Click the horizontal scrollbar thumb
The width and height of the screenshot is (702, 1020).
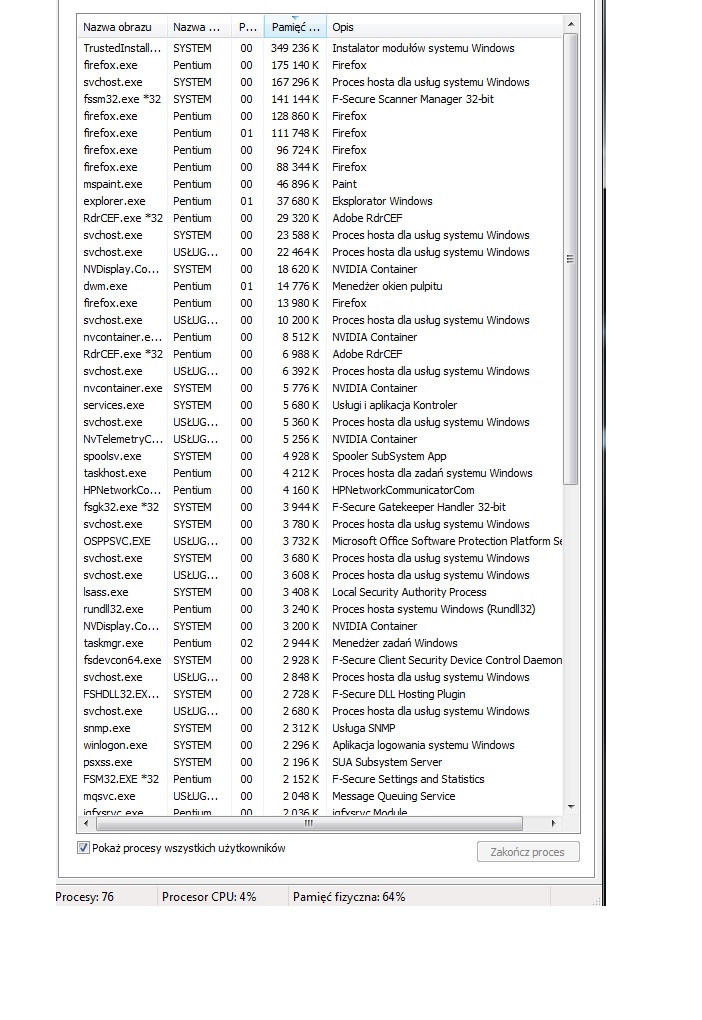(x=309, y=823)
